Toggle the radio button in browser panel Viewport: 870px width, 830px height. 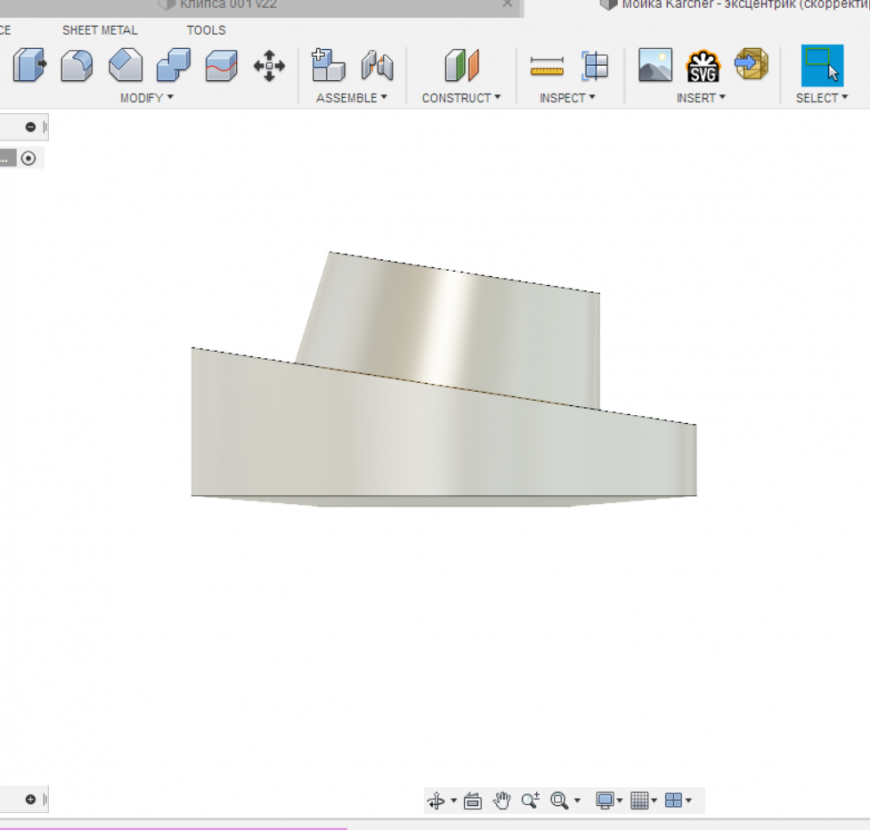28,158
